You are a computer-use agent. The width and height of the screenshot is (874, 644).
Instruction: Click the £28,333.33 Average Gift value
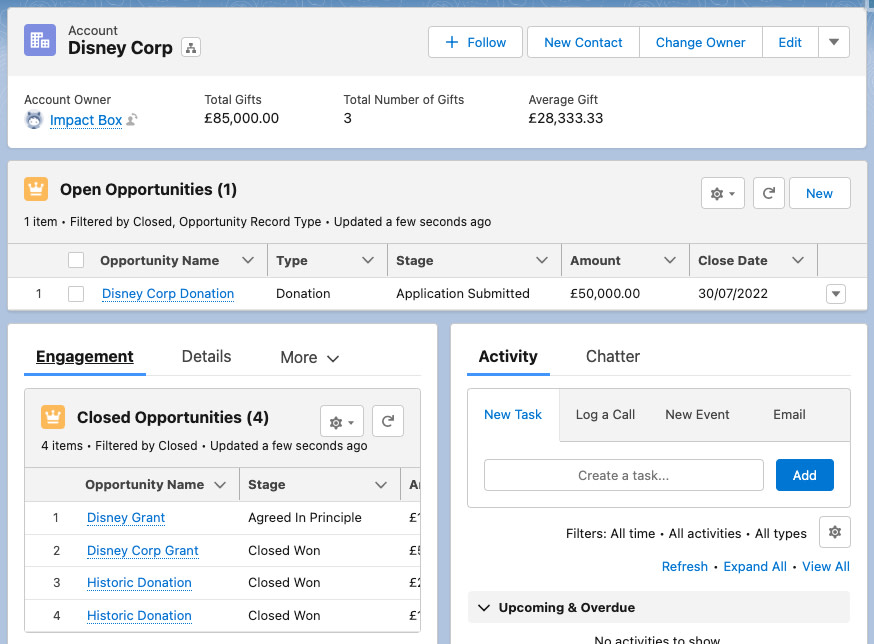pyautogui.click(x=566, y=118)
